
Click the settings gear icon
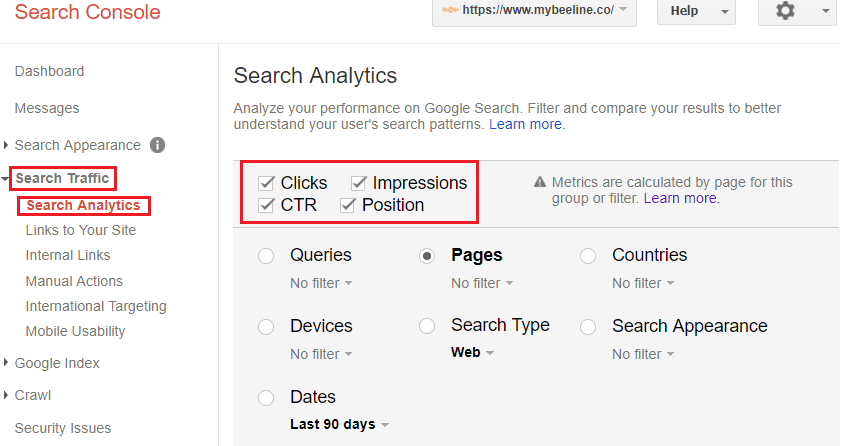pos(785,11)
